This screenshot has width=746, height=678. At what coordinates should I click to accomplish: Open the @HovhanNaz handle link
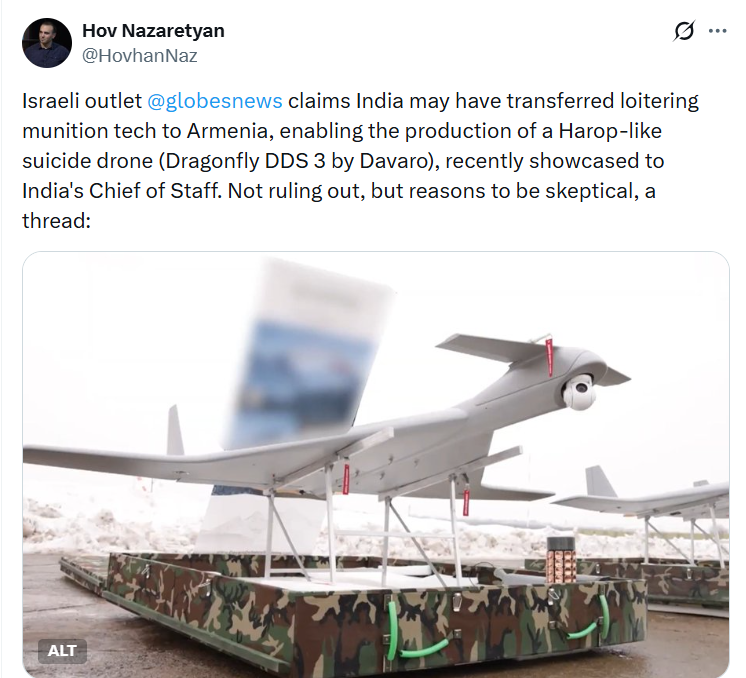point(139,56)
